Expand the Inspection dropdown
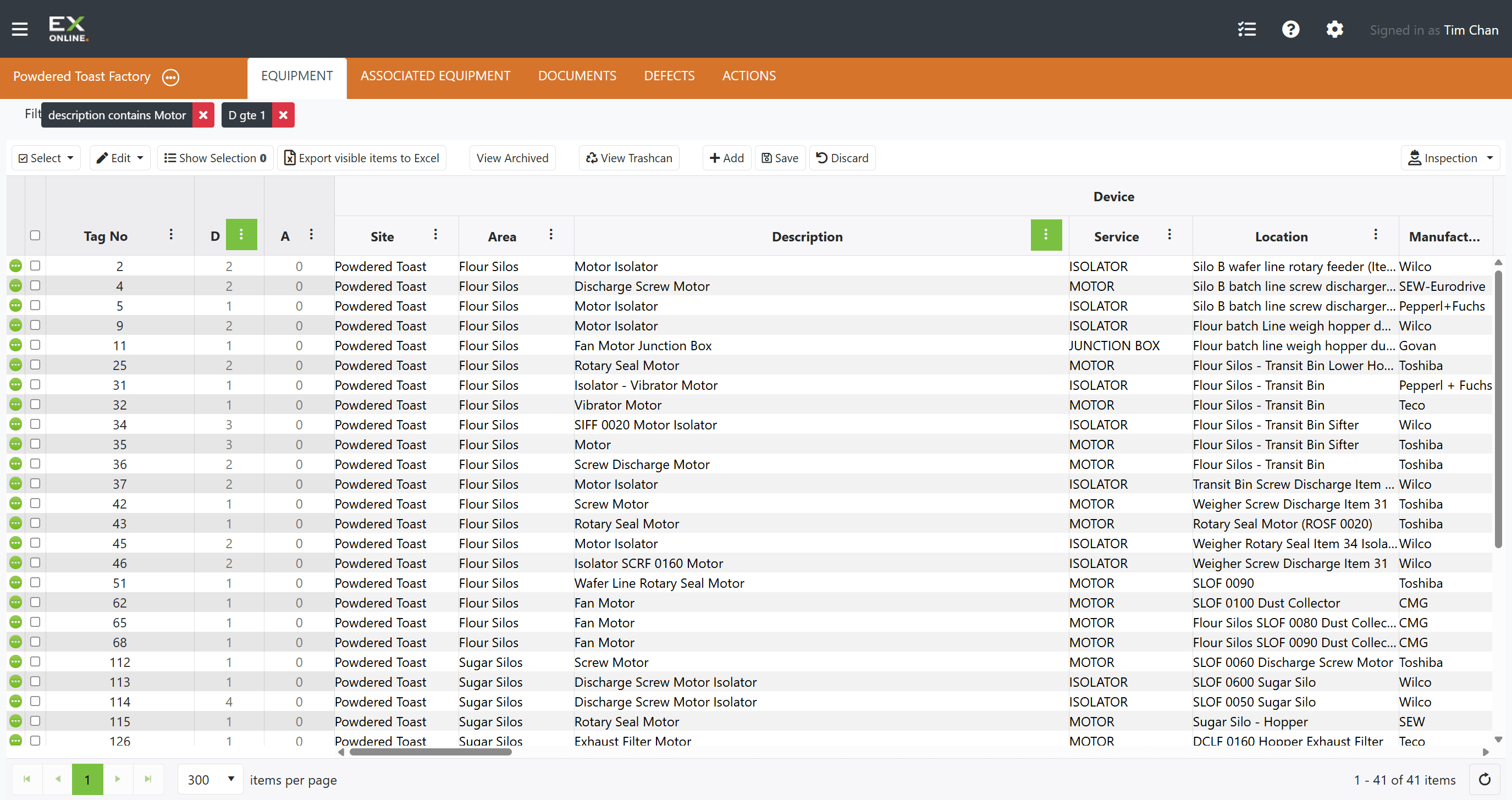The width and height of the screenshot is (1512, 800). [x=1450, y=158]
